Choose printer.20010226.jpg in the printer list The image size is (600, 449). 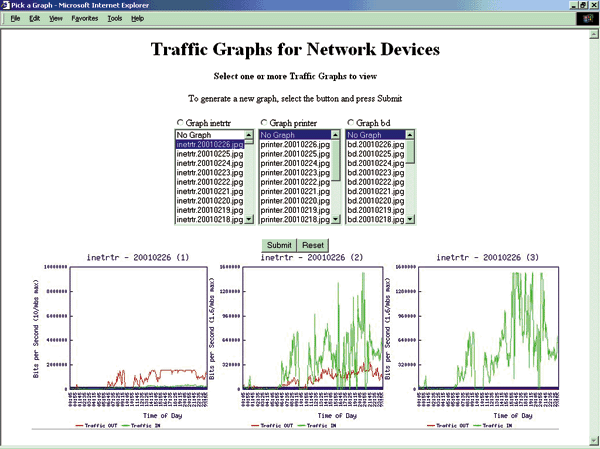pyautogui.click(x=294, y=144)
